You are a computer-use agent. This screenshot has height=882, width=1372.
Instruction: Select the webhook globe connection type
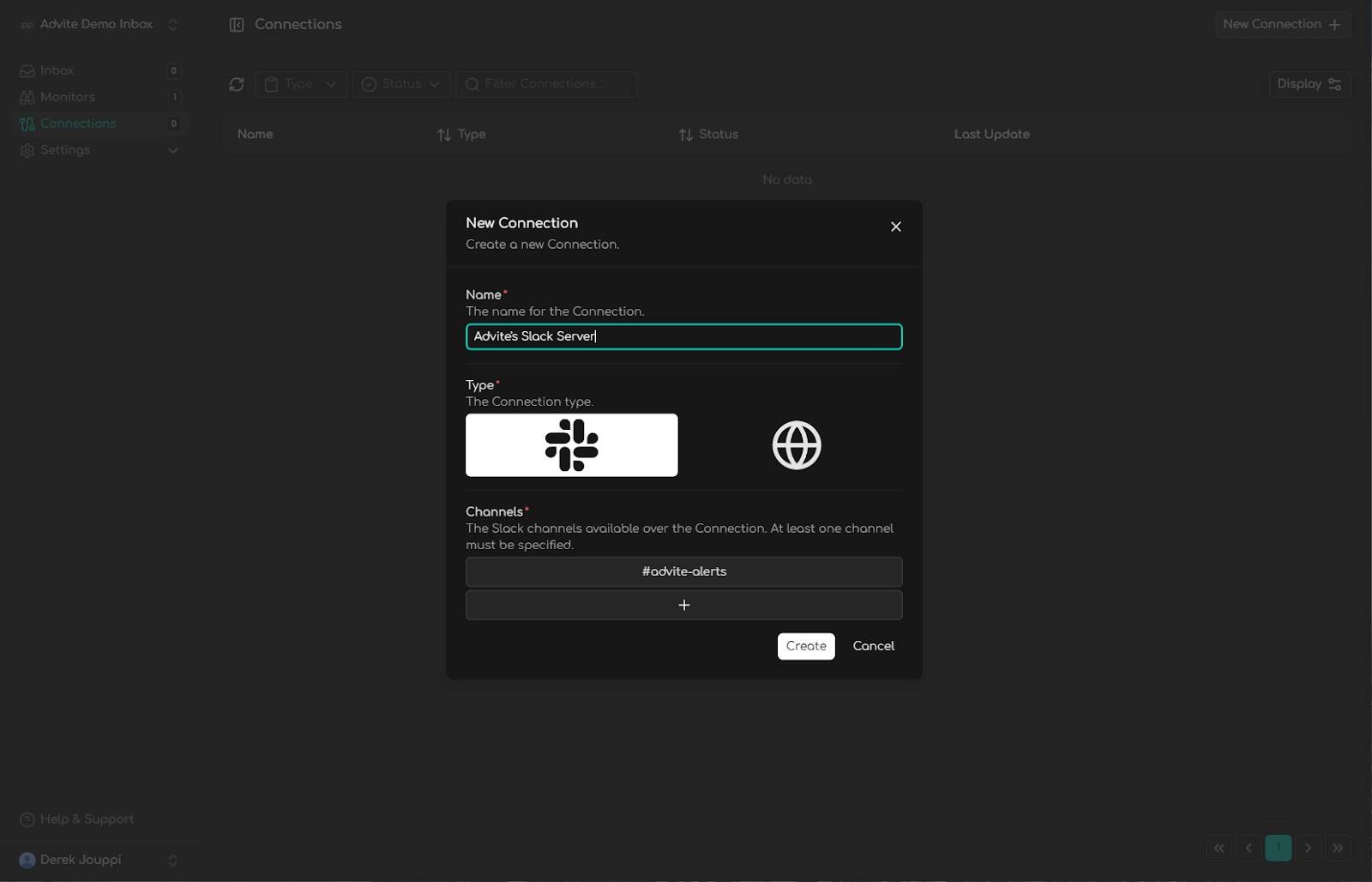point(796,444)
